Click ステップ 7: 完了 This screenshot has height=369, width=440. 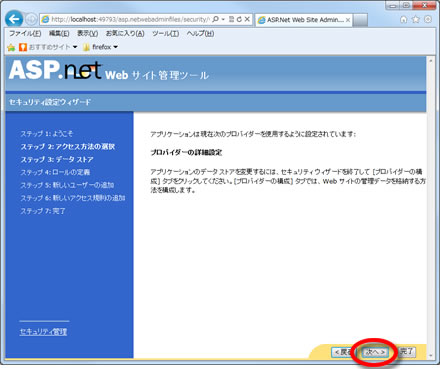click(43, 211)
